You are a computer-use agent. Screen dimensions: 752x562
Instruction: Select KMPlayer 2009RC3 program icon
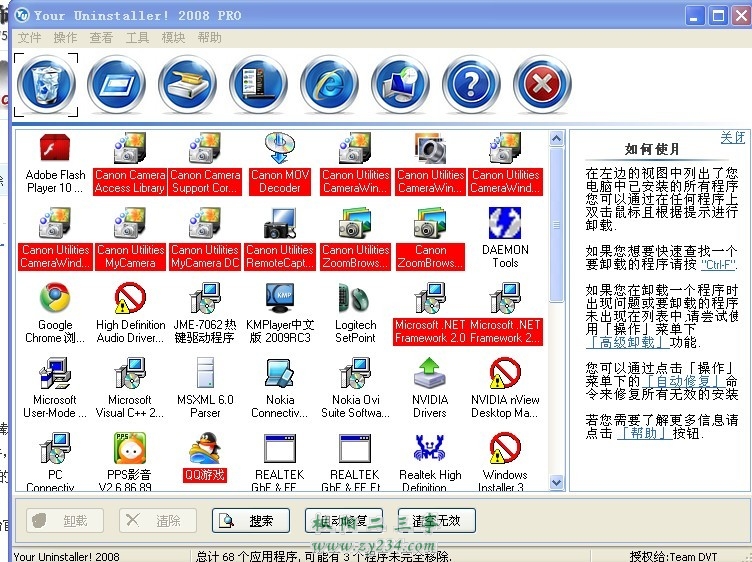pos(280,313)
